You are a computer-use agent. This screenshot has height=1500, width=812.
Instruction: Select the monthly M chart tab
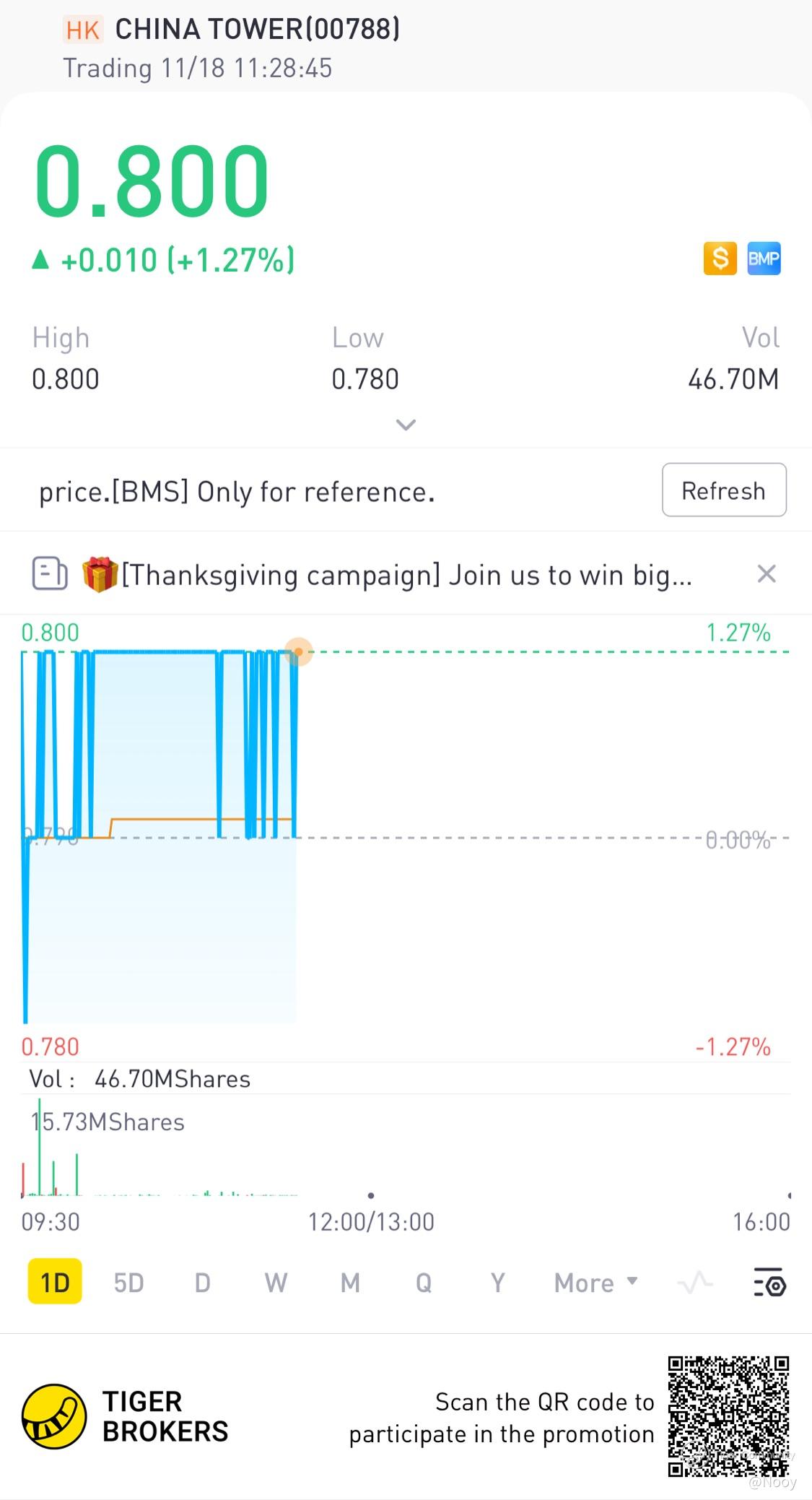(350, 1283)
